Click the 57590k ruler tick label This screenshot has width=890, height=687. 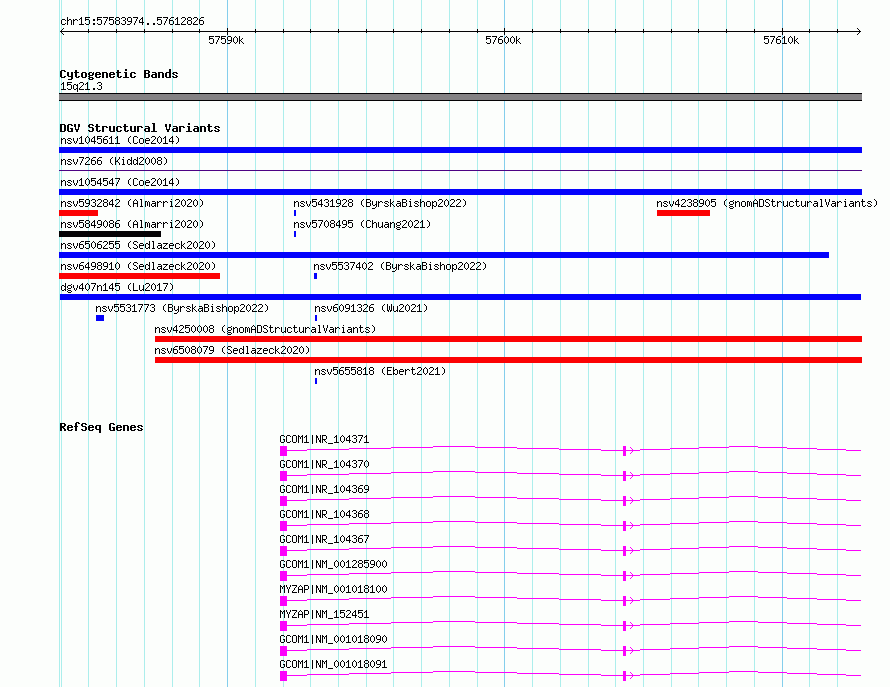[x=226, y=40]
